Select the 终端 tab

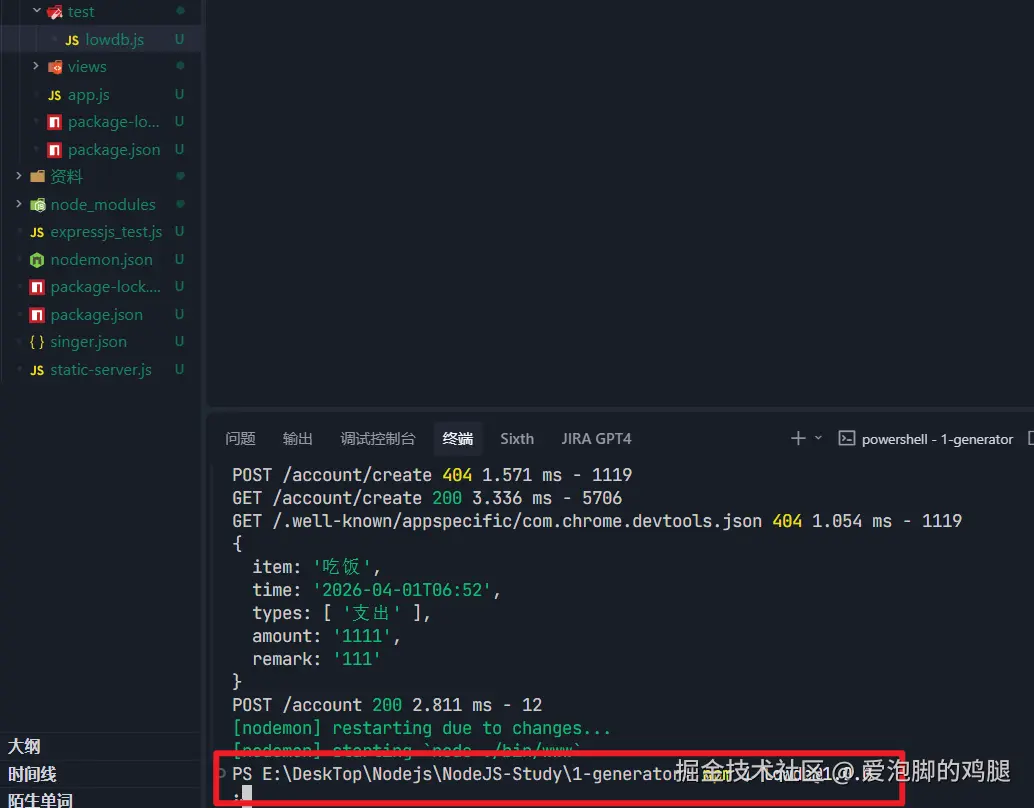click(458, 439)
